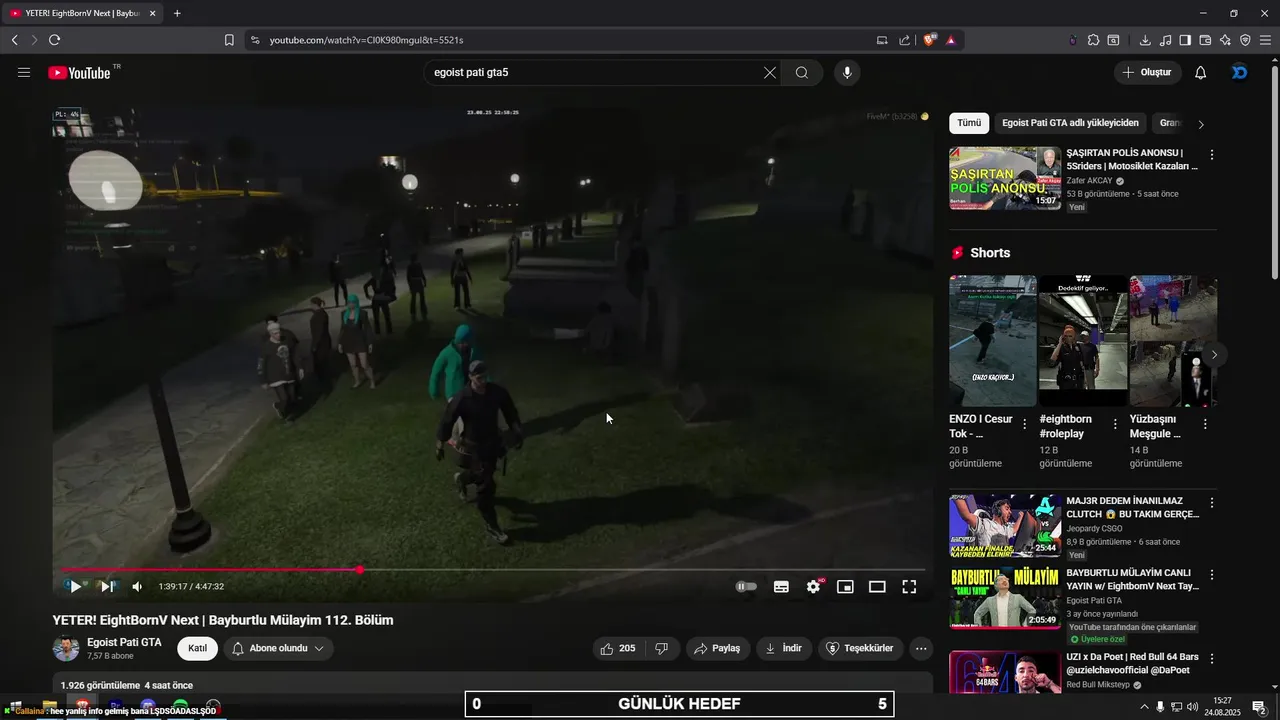
Task: Share this page from address bar
Action: click(904, 40)
